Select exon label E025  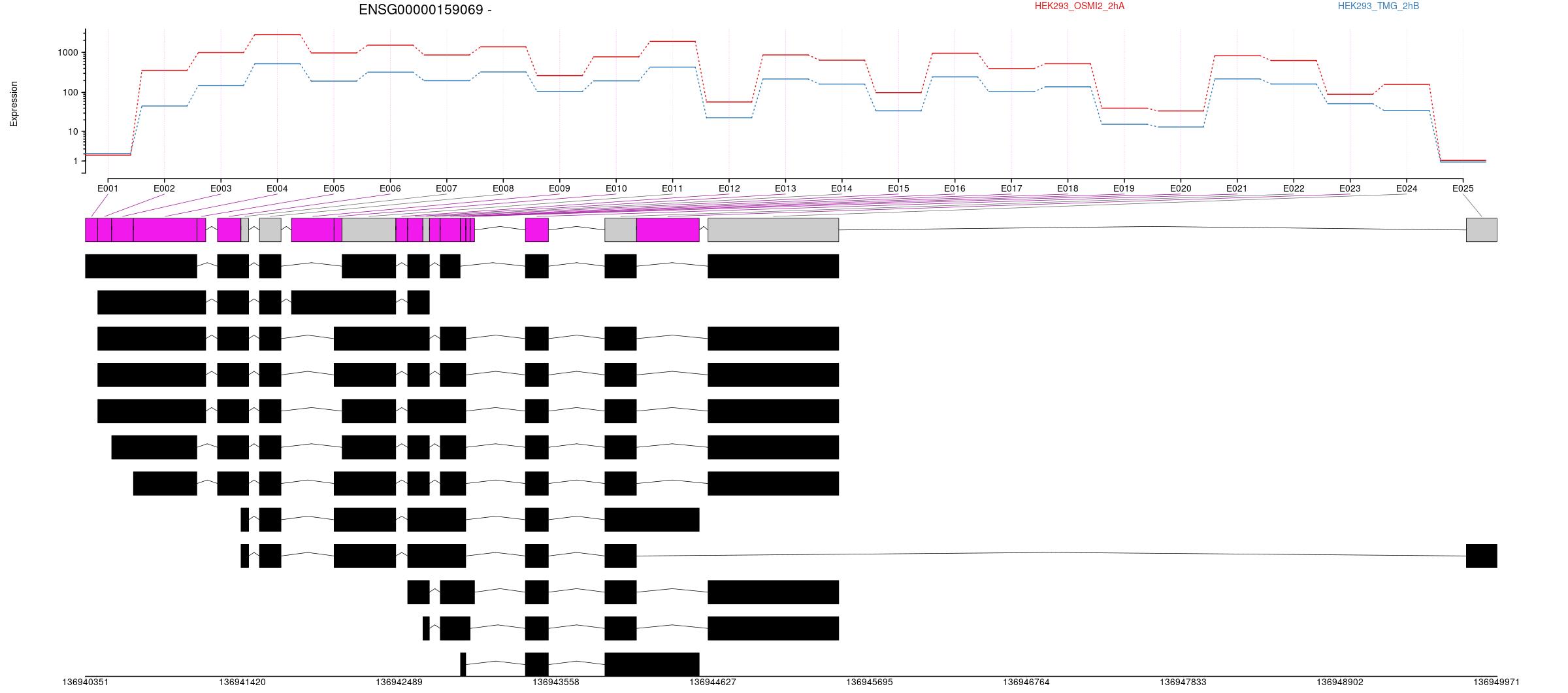tap(1463, 189)
